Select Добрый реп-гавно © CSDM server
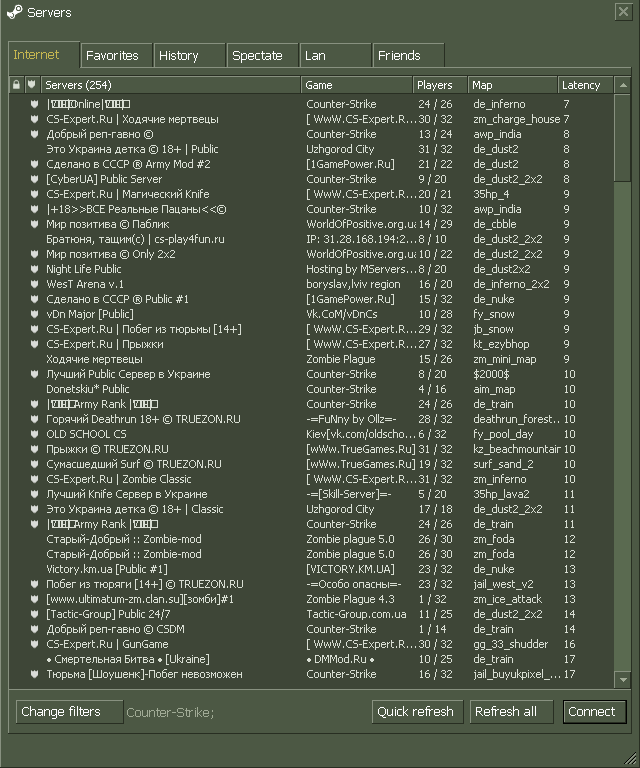 (x=311, y=629)
